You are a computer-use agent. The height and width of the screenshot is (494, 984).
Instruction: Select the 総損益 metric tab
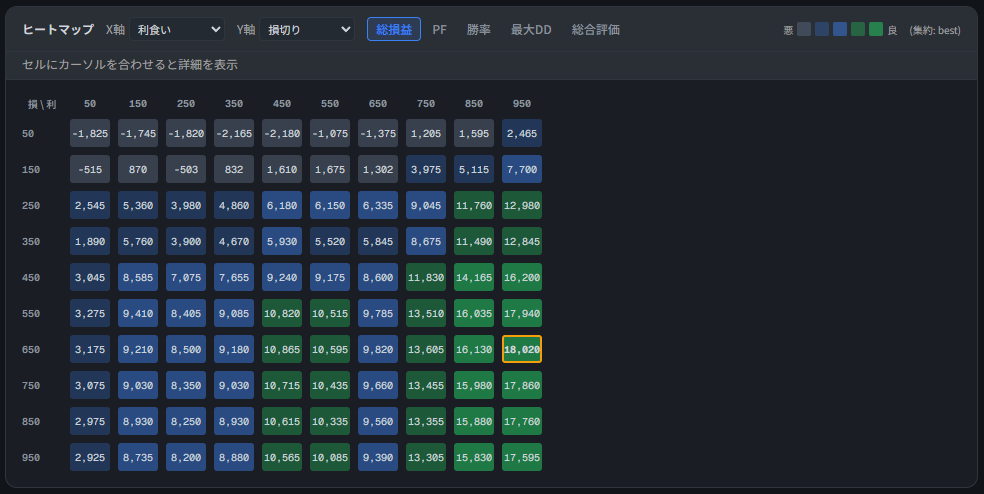click(393, 30)
